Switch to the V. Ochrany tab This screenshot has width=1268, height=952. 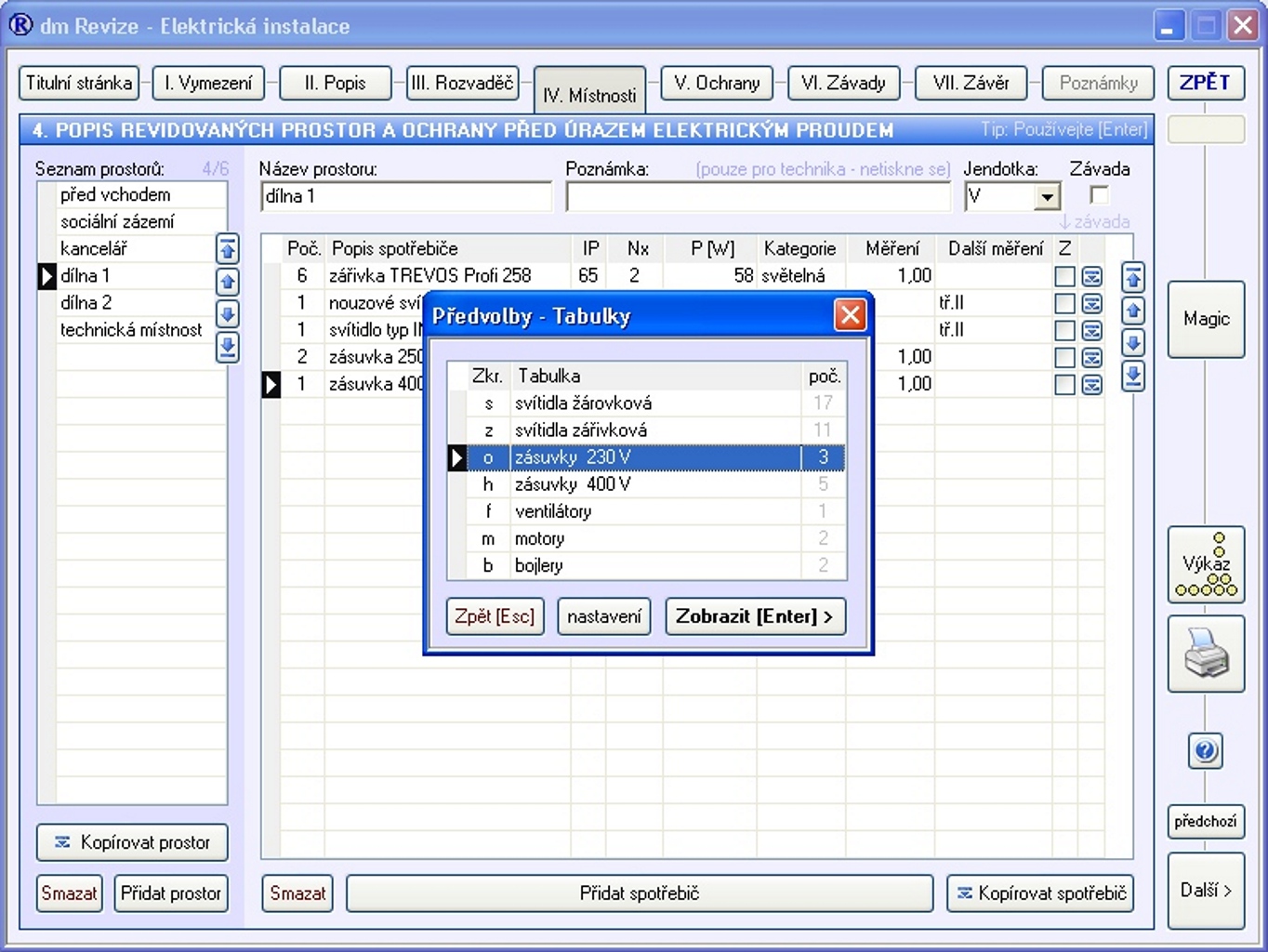click(x=717, y=84)
